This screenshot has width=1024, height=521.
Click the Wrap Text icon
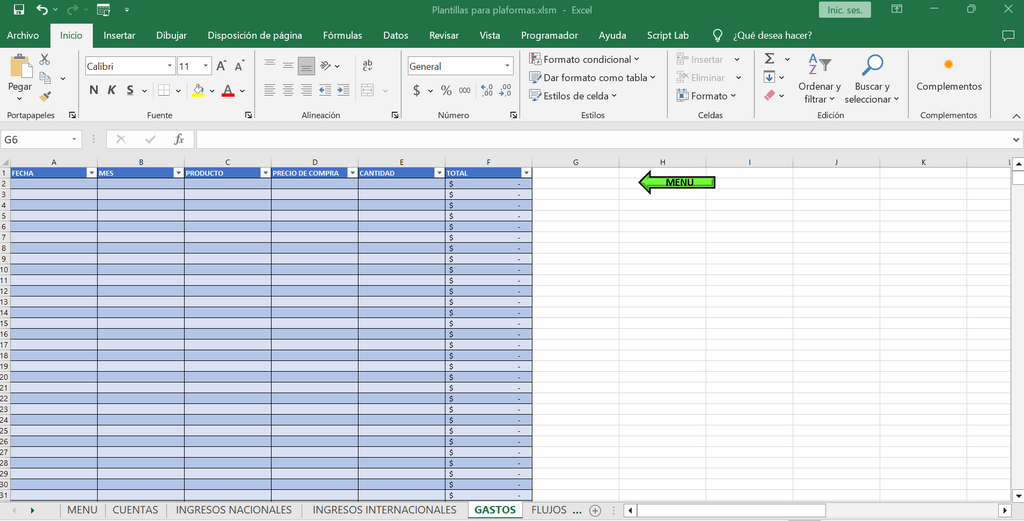(367, 66)
